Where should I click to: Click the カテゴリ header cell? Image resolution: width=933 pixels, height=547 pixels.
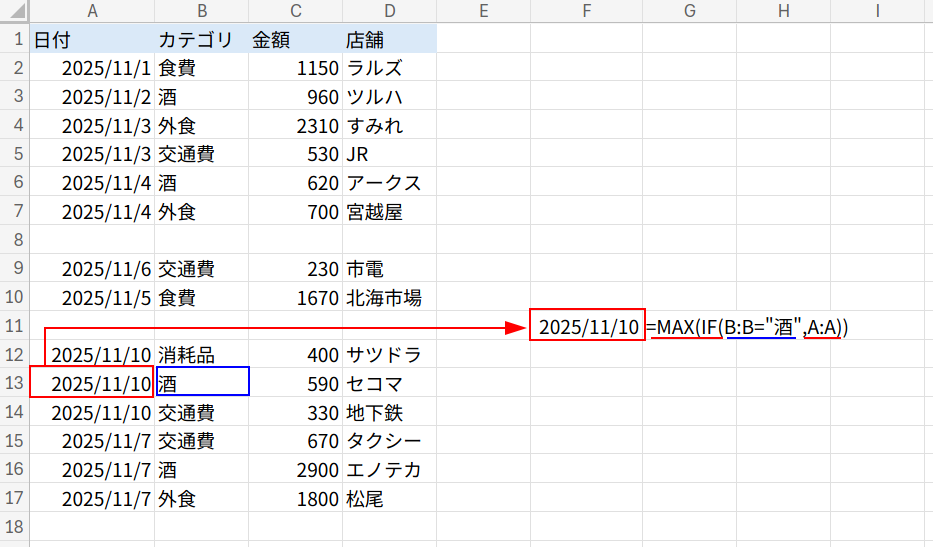click(201, 40)
